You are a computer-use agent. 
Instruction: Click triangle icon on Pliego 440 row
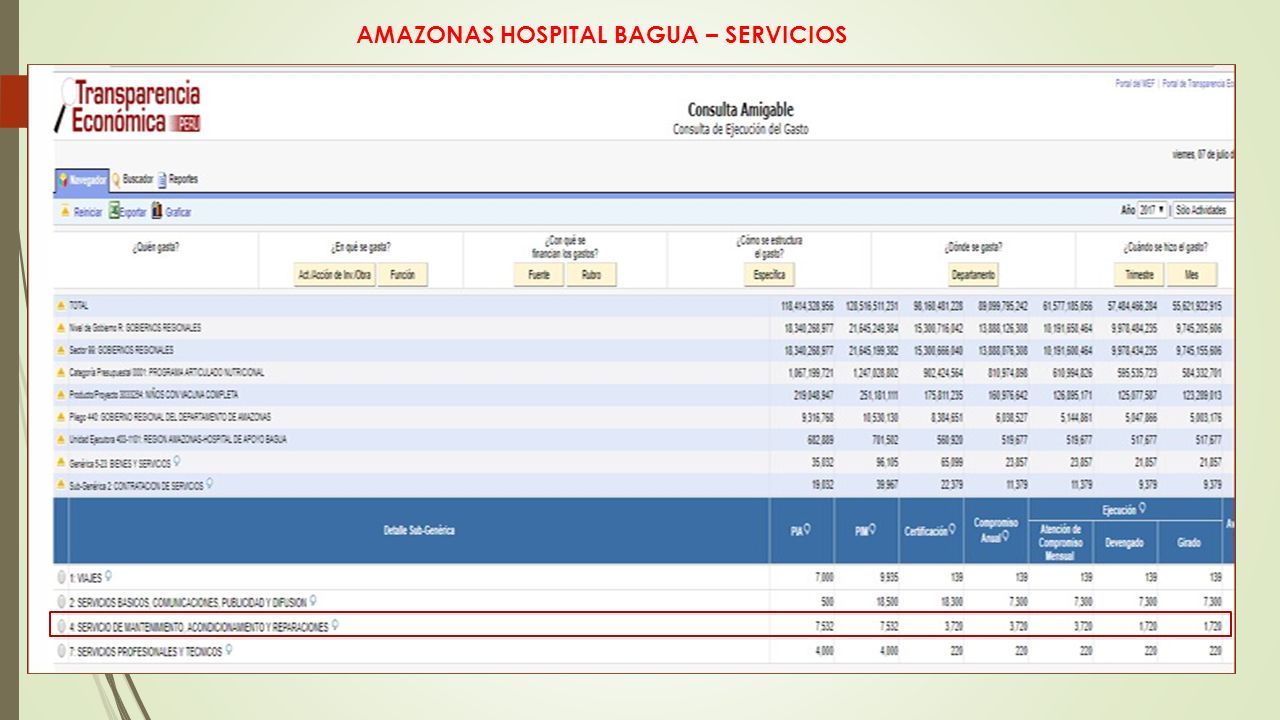[61, 417]
